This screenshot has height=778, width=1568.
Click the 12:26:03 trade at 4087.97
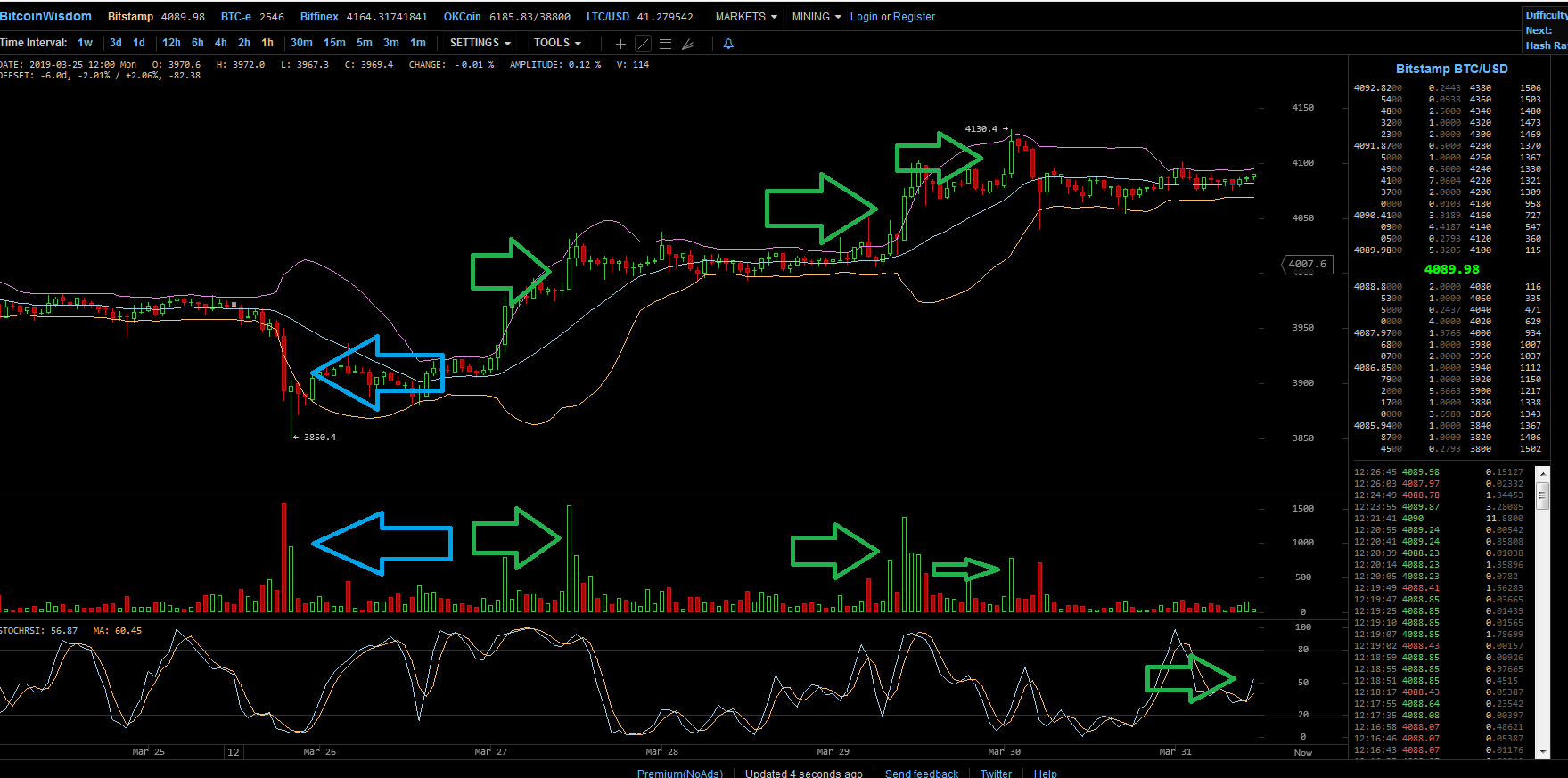1439,484
